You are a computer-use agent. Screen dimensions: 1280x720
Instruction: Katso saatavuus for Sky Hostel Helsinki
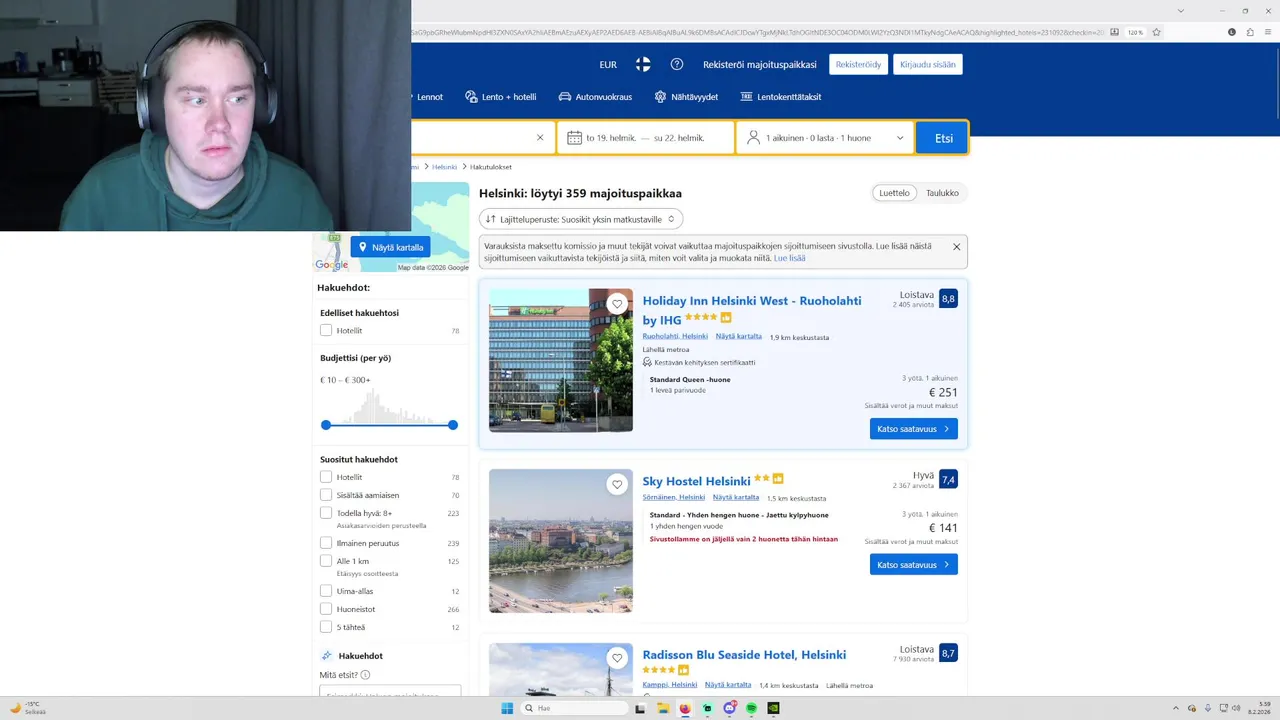click(x=913, y=565)
